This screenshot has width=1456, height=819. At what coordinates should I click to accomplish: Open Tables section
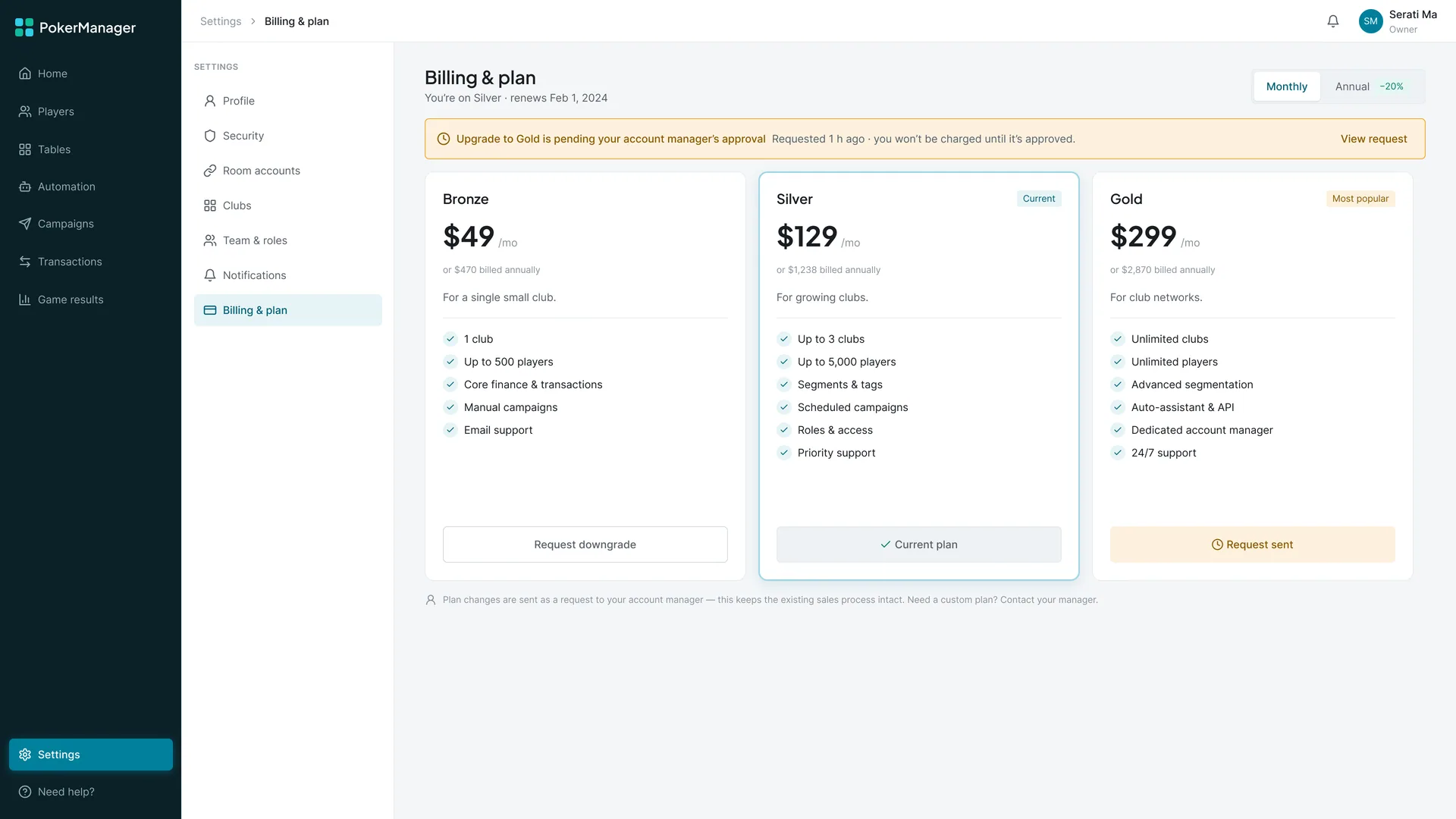[91, 149]
